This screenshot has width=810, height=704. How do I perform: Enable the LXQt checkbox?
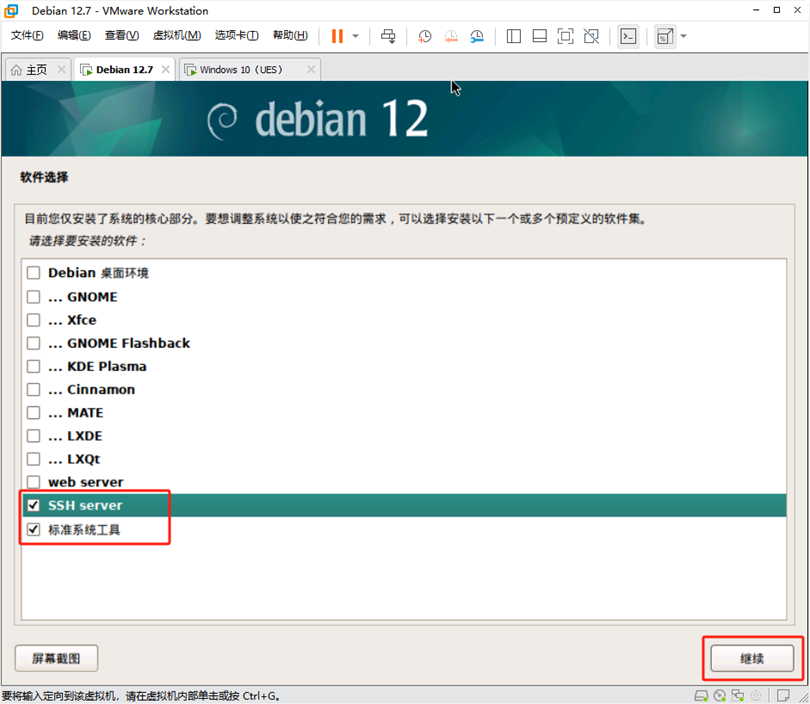tap(34, 459)
